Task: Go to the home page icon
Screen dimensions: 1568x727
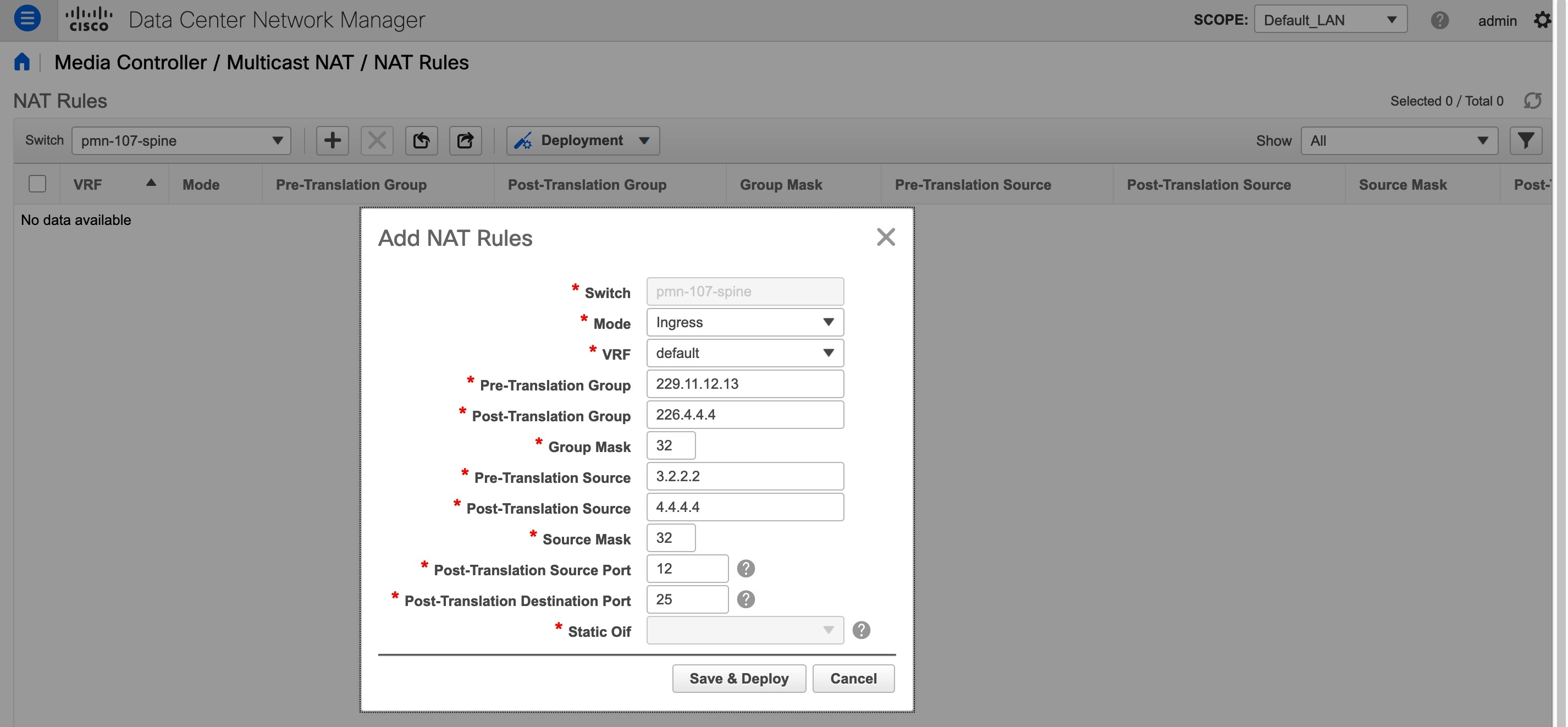Action: coord(22,62)
